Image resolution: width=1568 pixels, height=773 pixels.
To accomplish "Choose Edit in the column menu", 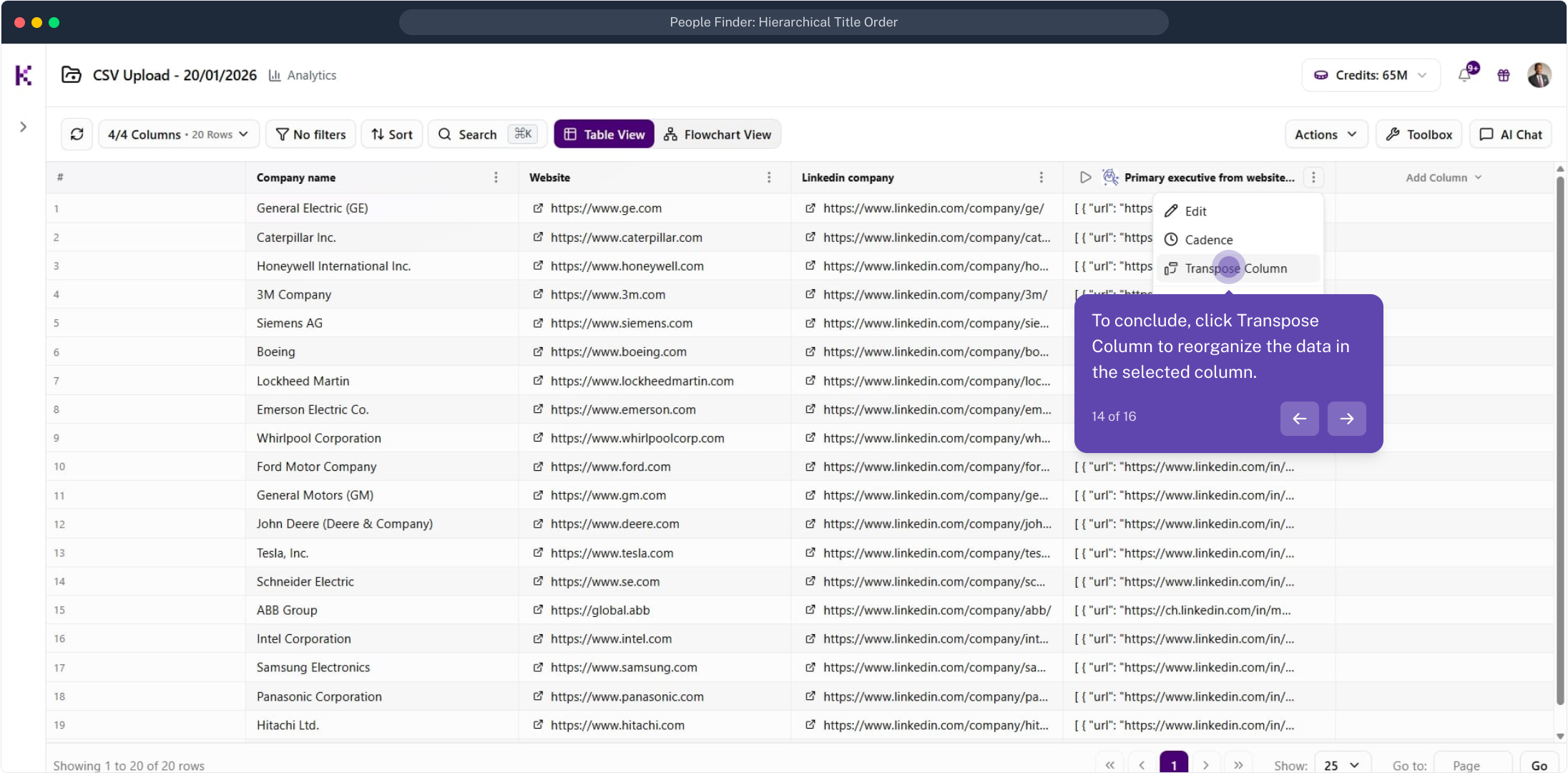I will coord(1238,211).
